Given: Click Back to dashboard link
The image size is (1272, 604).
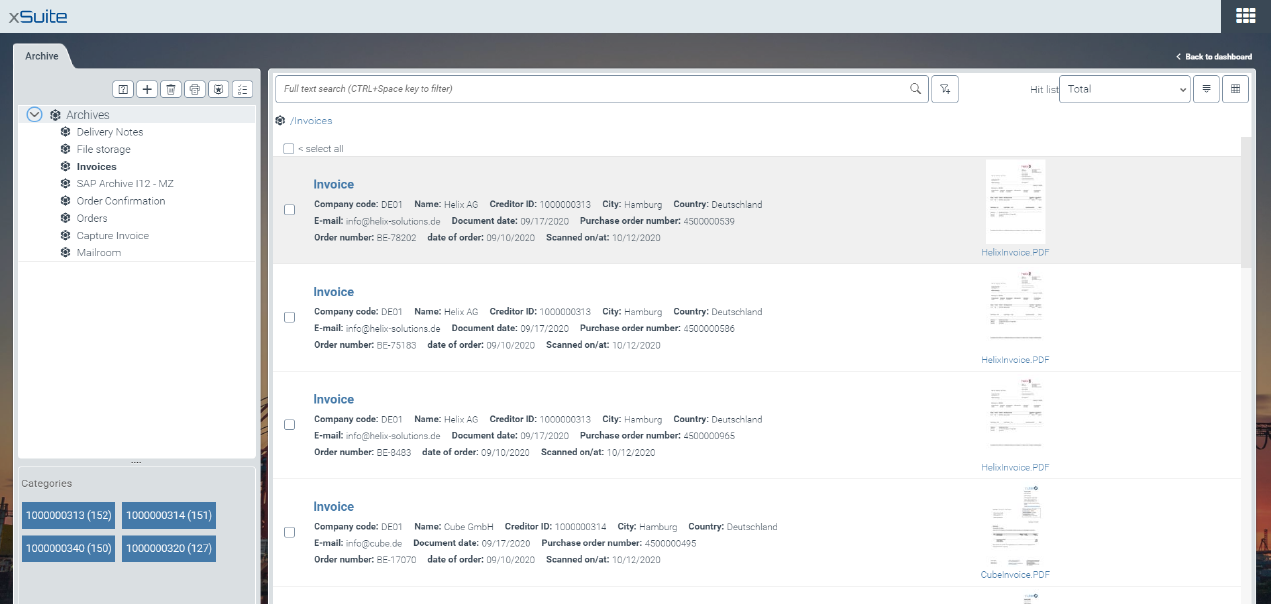Looking at the screenshot, I should (x=1214, y=57).
